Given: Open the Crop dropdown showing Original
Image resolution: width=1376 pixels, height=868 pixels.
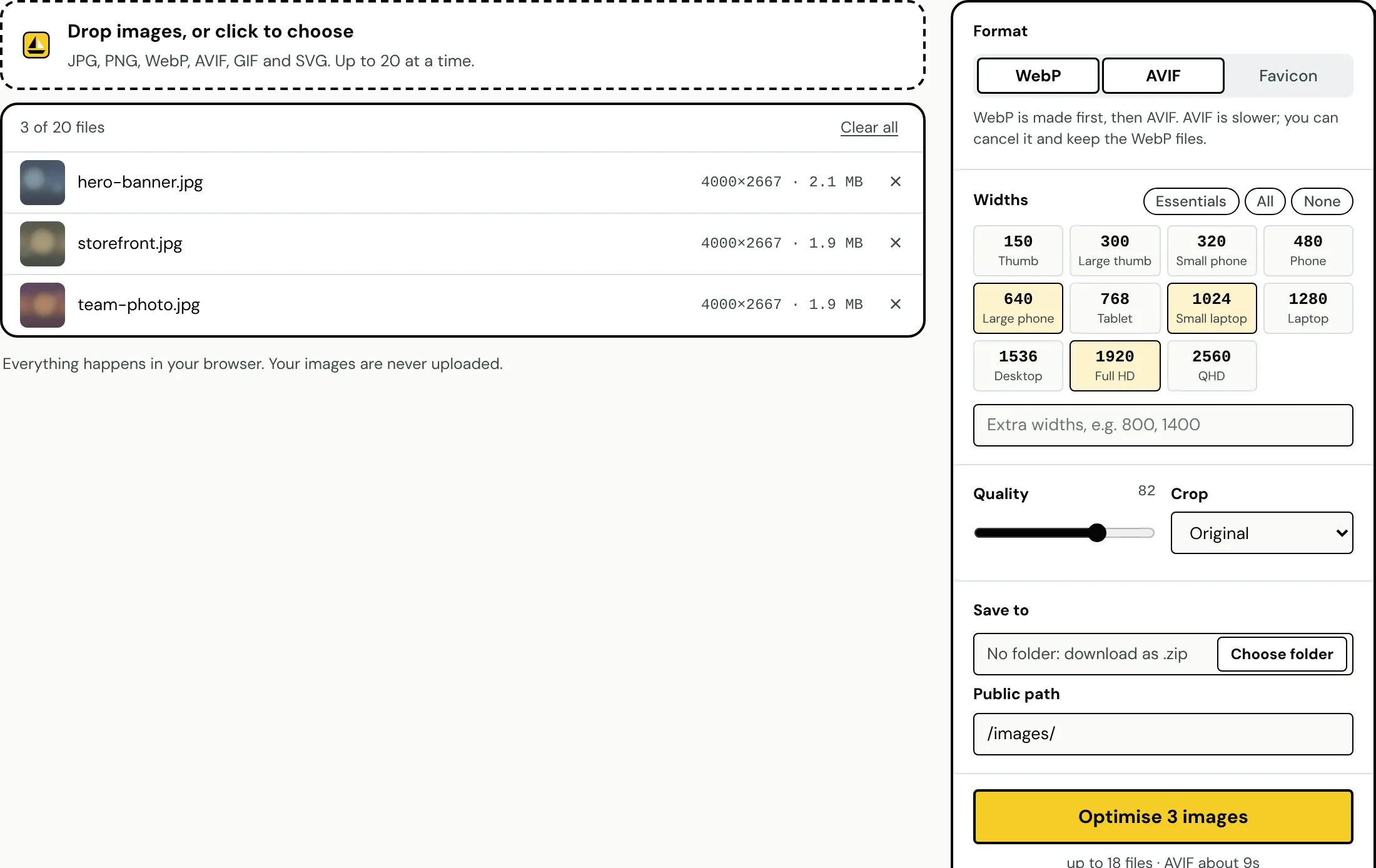Looking at the screenshot, I should (1262, 533).
